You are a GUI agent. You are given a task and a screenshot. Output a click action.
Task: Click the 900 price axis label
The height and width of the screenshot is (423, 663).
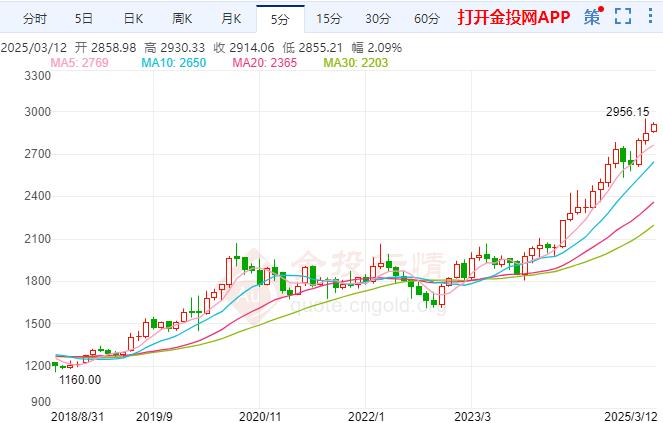41,401
